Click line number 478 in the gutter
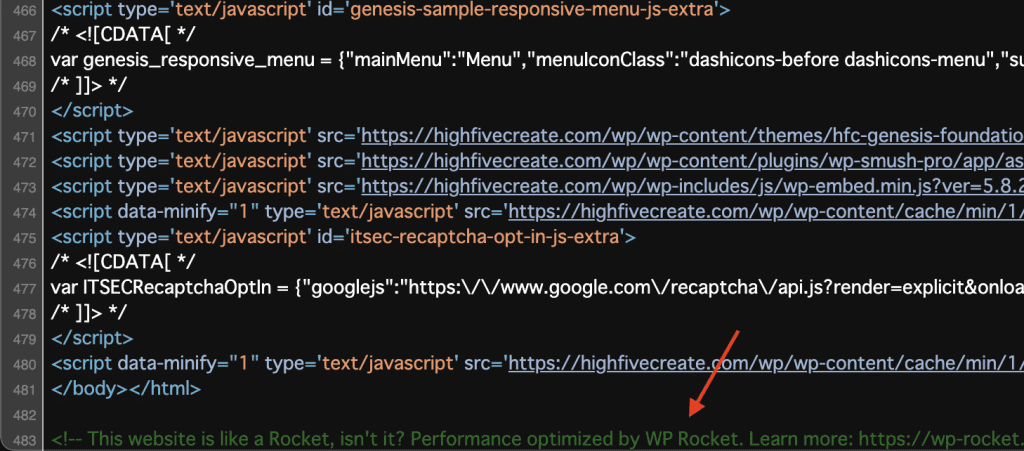The image size is (1024, 451). (24, 313)
